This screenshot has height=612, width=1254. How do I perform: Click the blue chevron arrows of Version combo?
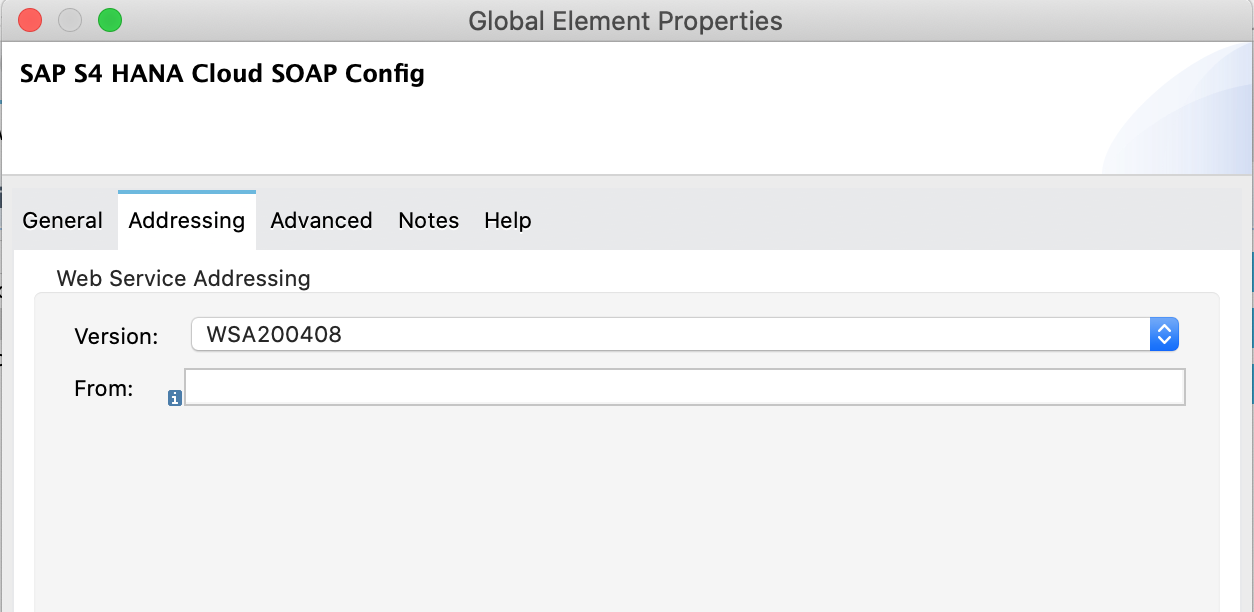click(1164, 335)
